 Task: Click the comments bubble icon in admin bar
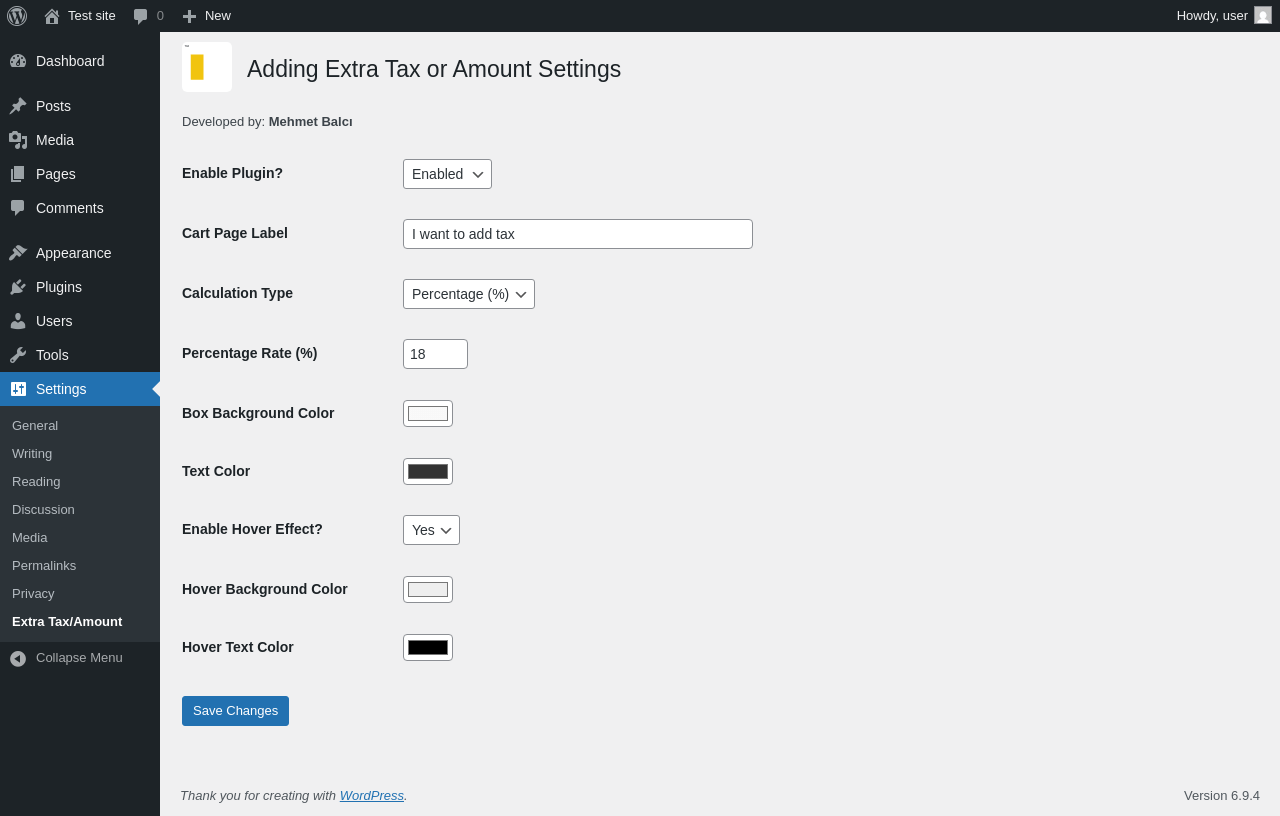click(x=141, y=16)
